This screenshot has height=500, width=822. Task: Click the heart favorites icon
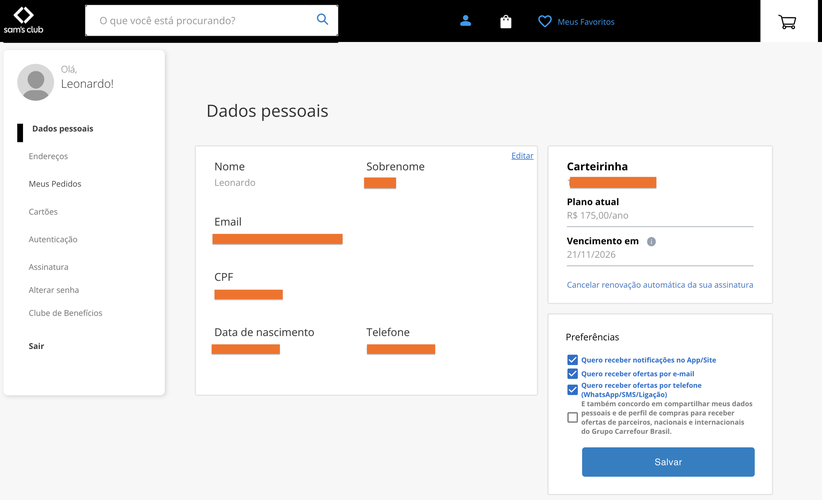pos(545,21)
